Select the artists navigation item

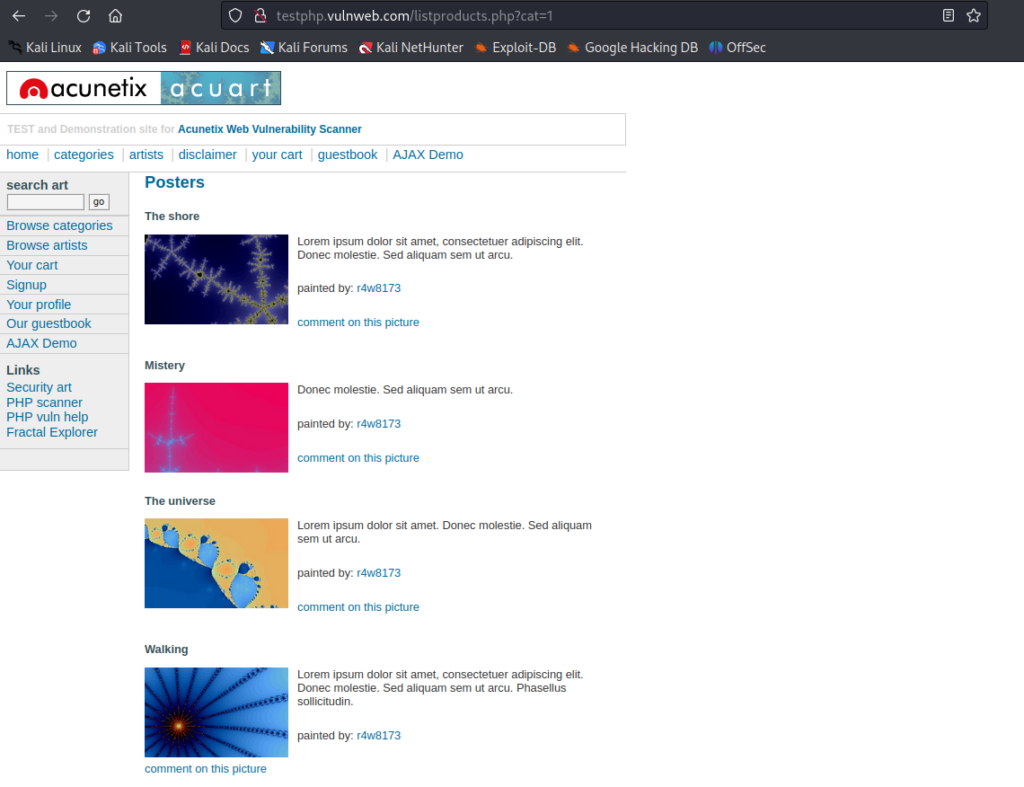(x=146, y=155)
